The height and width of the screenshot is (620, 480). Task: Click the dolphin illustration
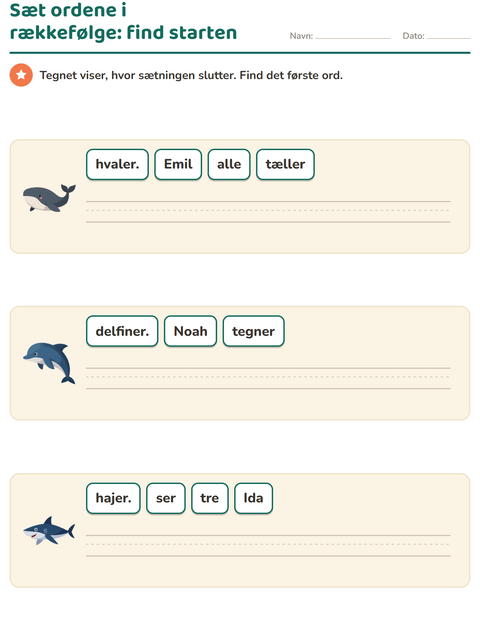coord(49,363)
